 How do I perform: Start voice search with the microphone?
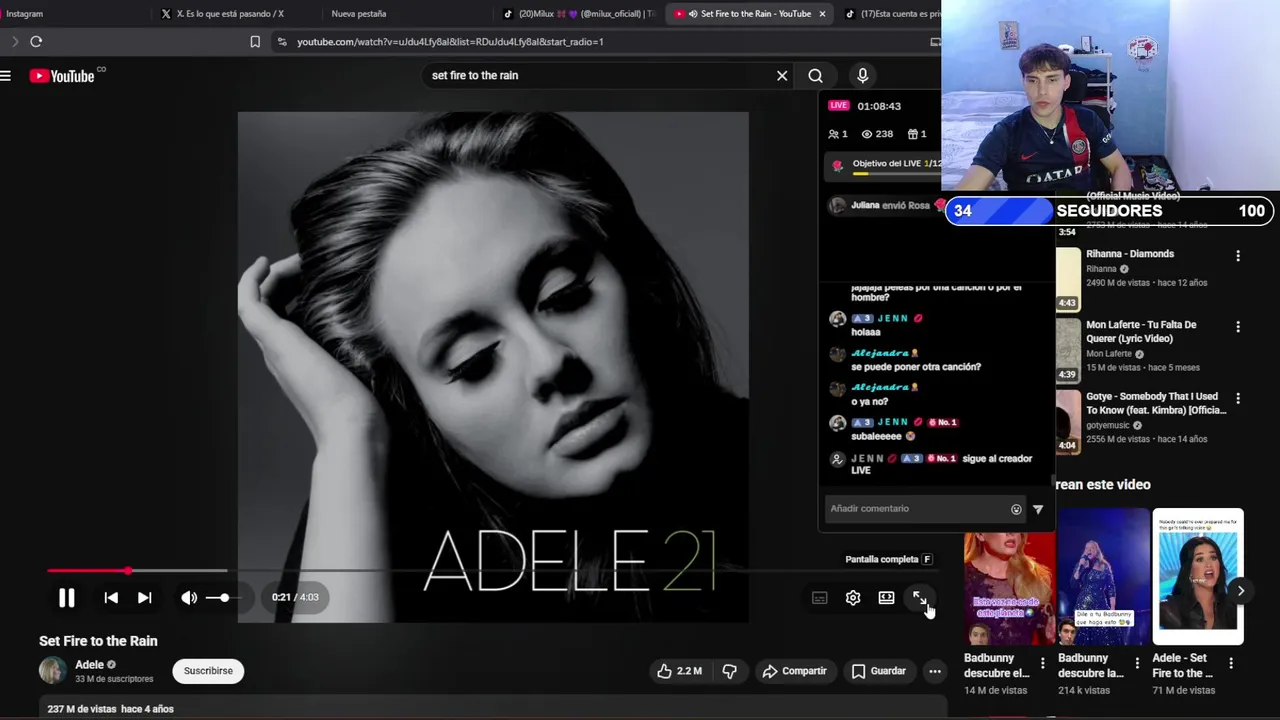click(x=862, y=75)
